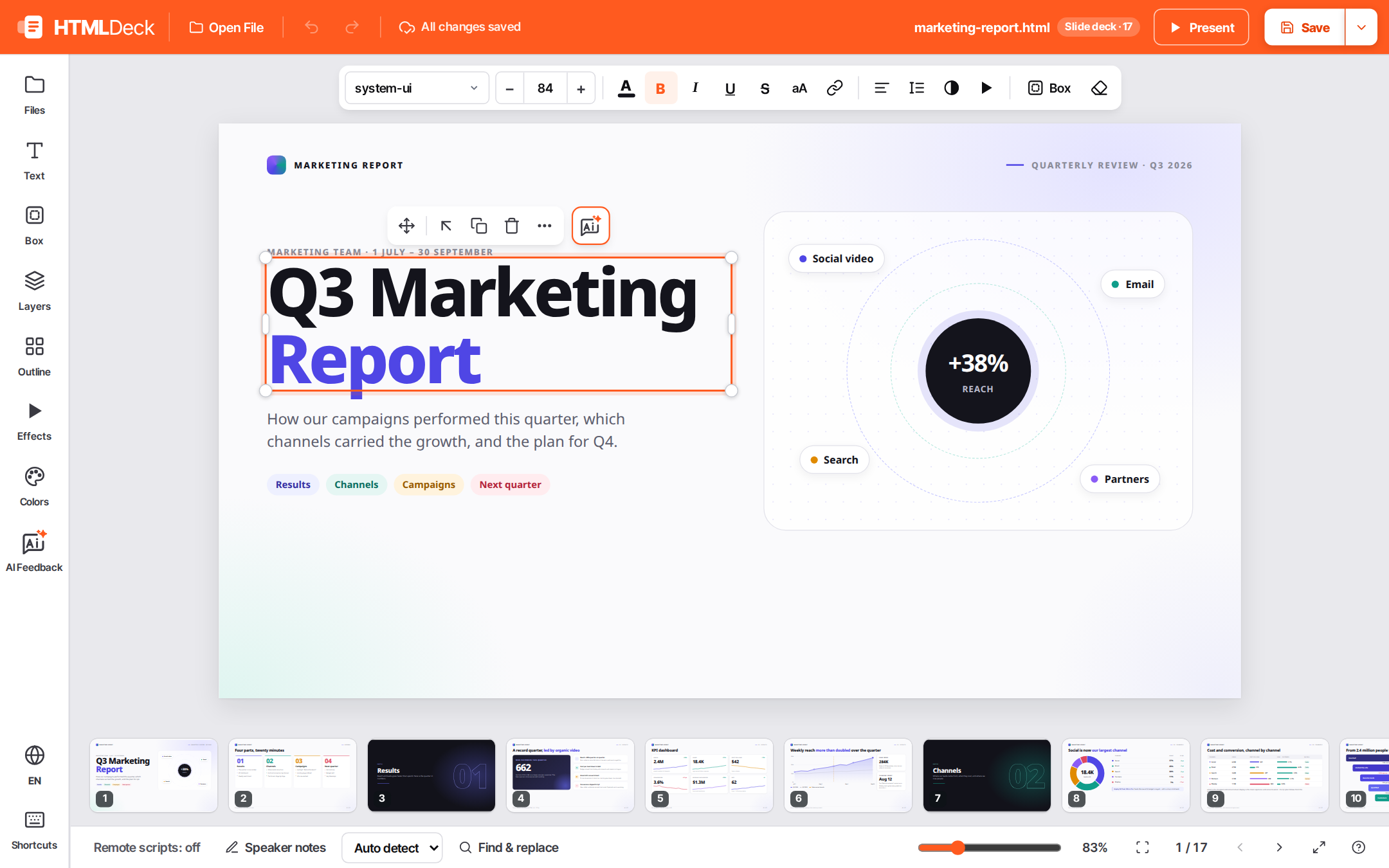Open text alignment options

[882, 88]
